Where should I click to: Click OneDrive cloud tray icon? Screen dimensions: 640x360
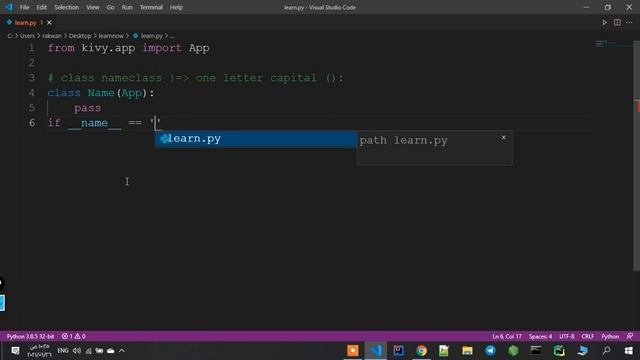pyautogui.click(x=111, y=351)
